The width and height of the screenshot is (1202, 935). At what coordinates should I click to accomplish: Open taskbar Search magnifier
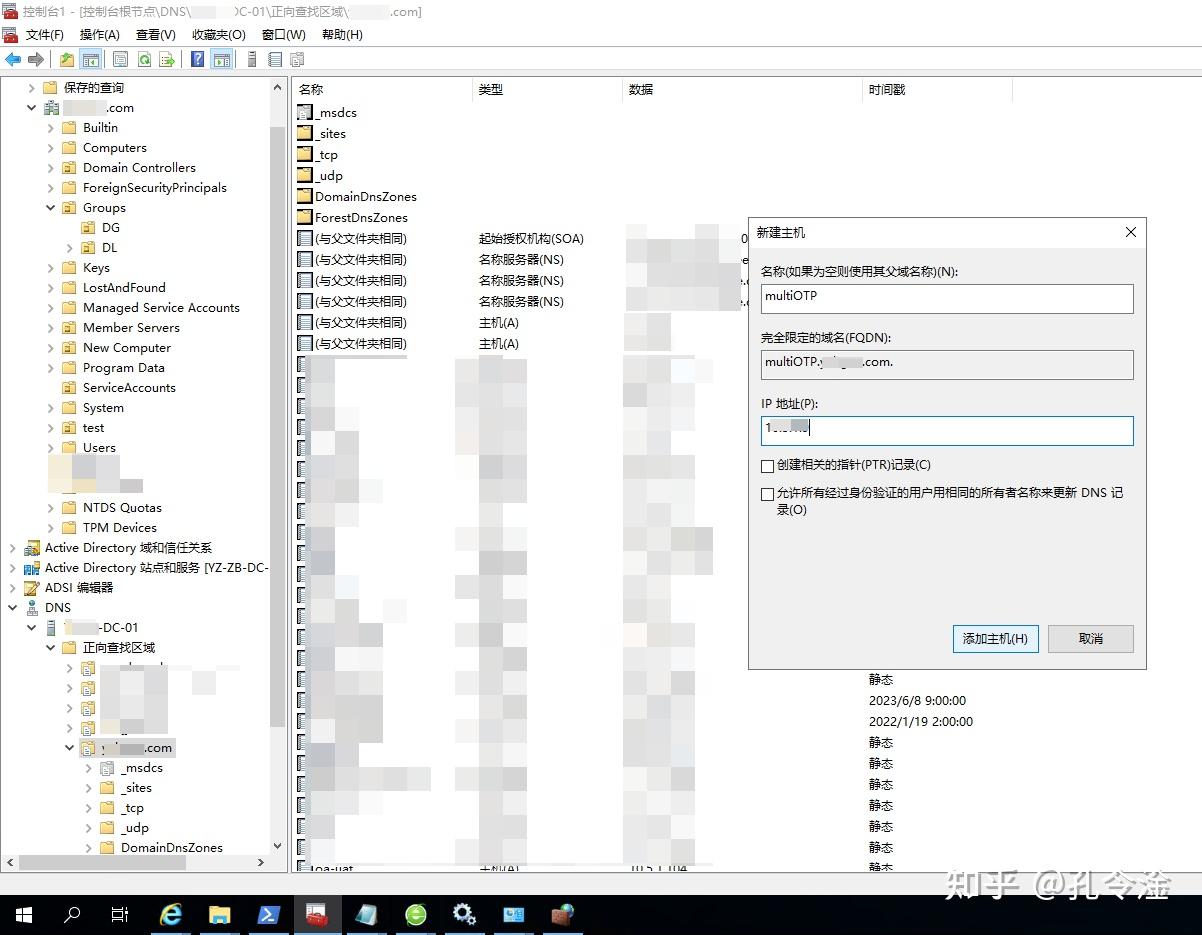pos(72,914)
